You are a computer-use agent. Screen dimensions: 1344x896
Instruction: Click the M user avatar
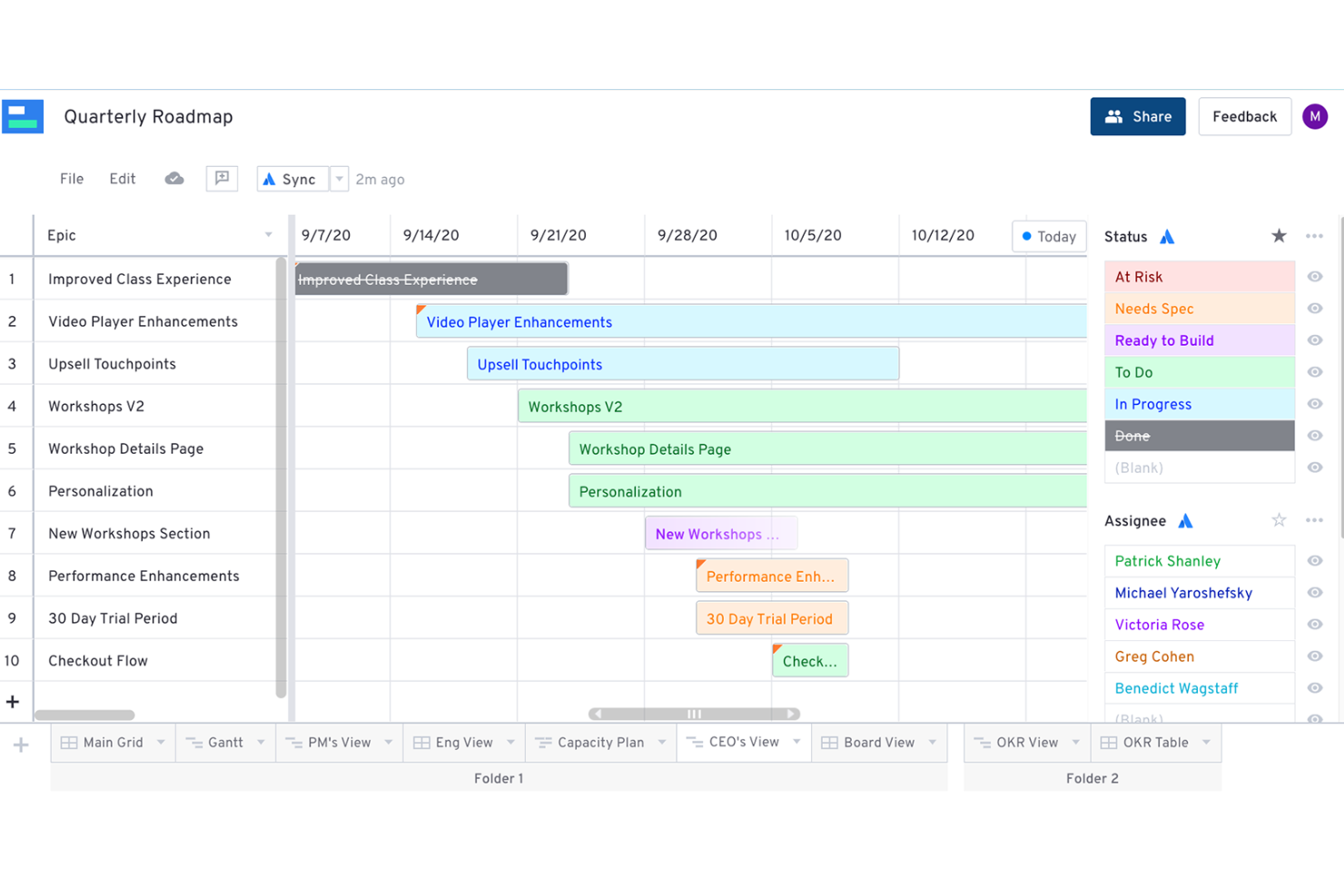(x=1314, y=117)
